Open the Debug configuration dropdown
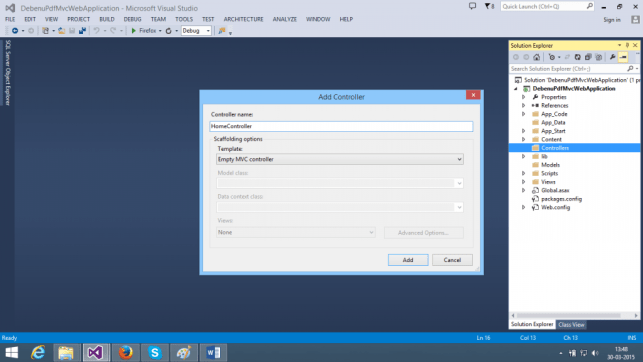 click(196, 31)
